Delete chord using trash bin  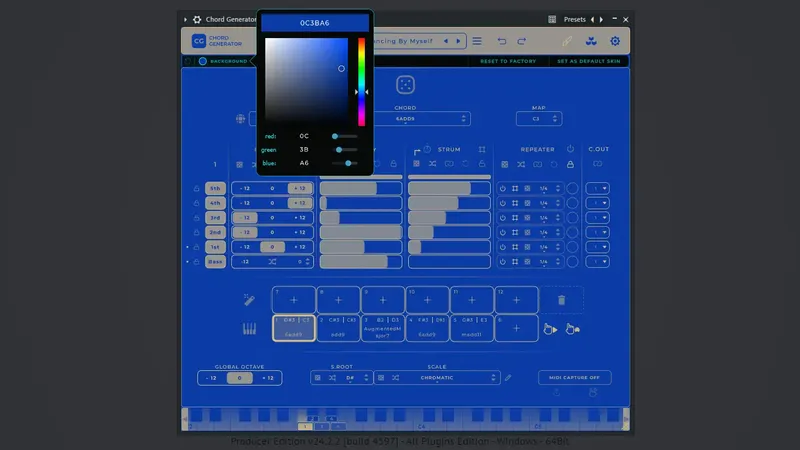561,300
